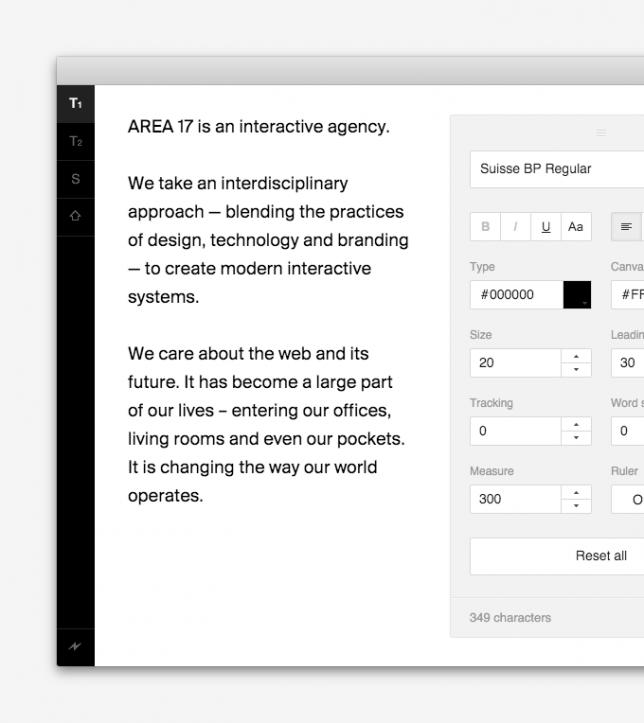This screenshot has width=644, height=723.
Task: Click the paragraph starting 'We take an interdisciplinary'
Action: pyautogui.click(x=268, y=240)
